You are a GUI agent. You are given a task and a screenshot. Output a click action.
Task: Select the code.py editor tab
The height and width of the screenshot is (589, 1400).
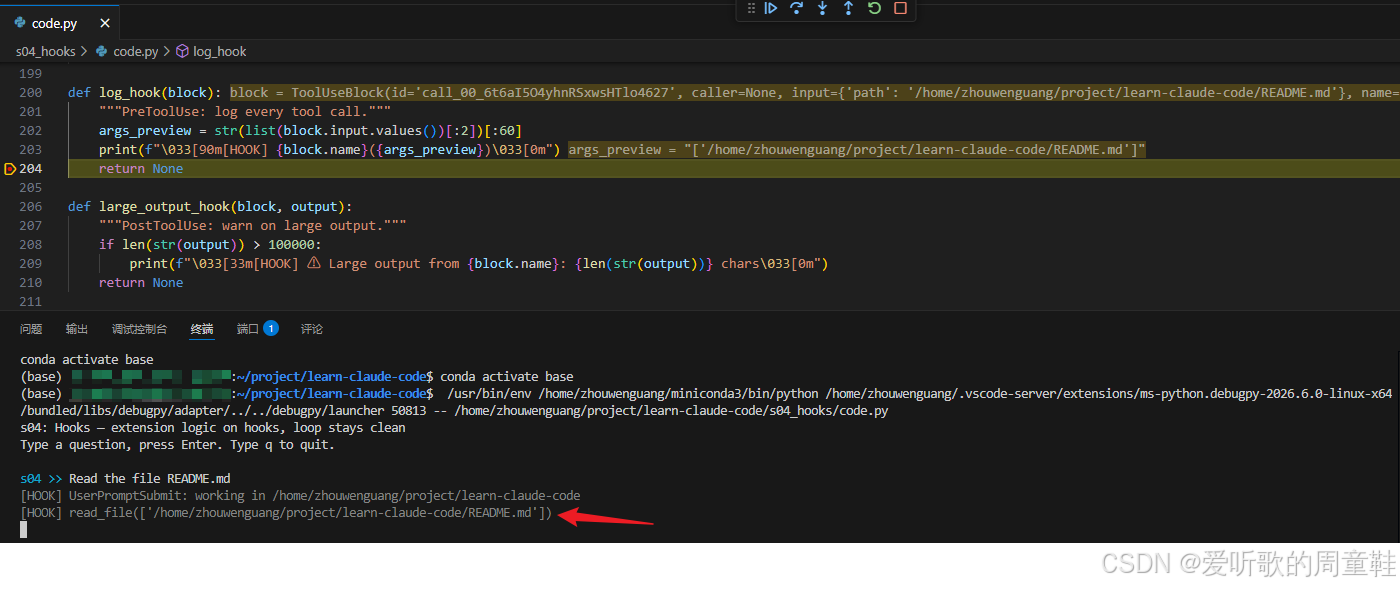59,23
